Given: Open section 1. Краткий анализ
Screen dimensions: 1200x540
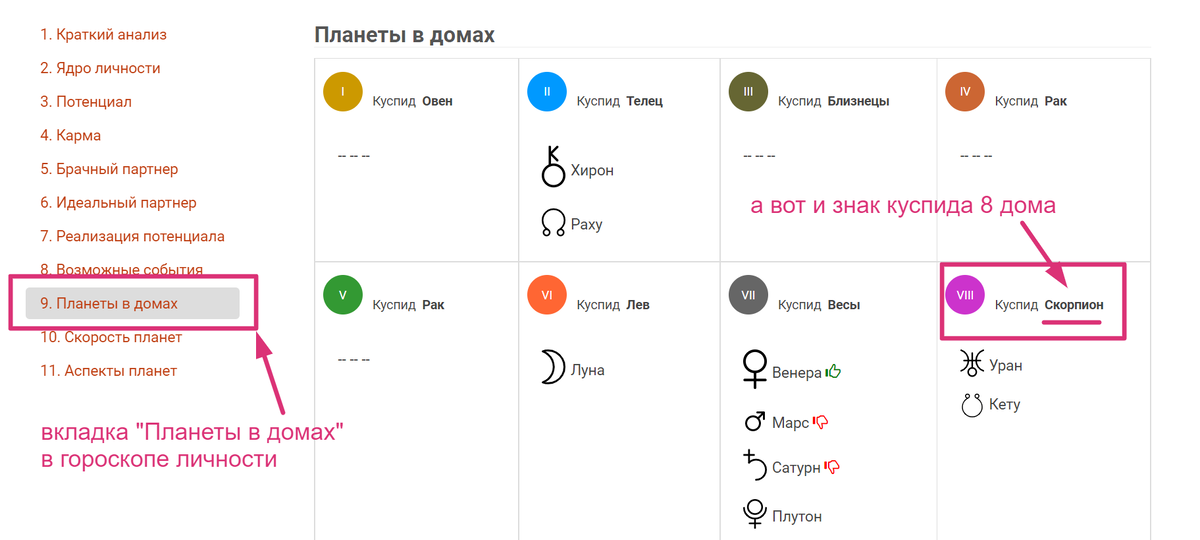Looking at the screenshot, I should click(x=103, y=35).
